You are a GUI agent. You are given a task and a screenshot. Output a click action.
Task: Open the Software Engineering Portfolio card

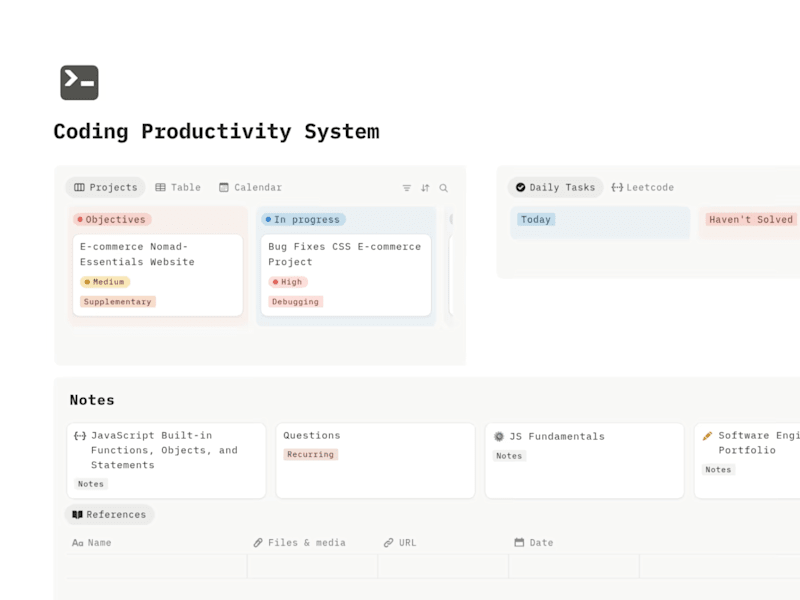[747, 460]
